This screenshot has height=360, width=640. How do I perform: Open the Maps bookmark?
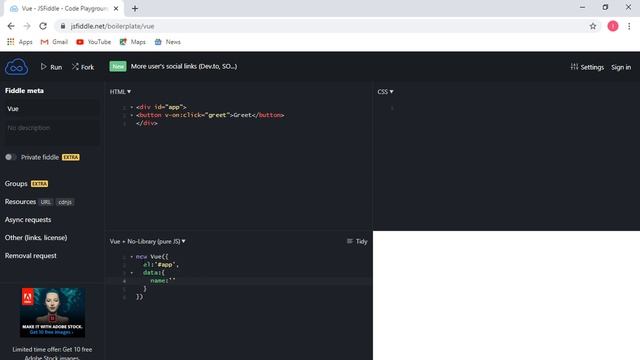tap(132, 42)
